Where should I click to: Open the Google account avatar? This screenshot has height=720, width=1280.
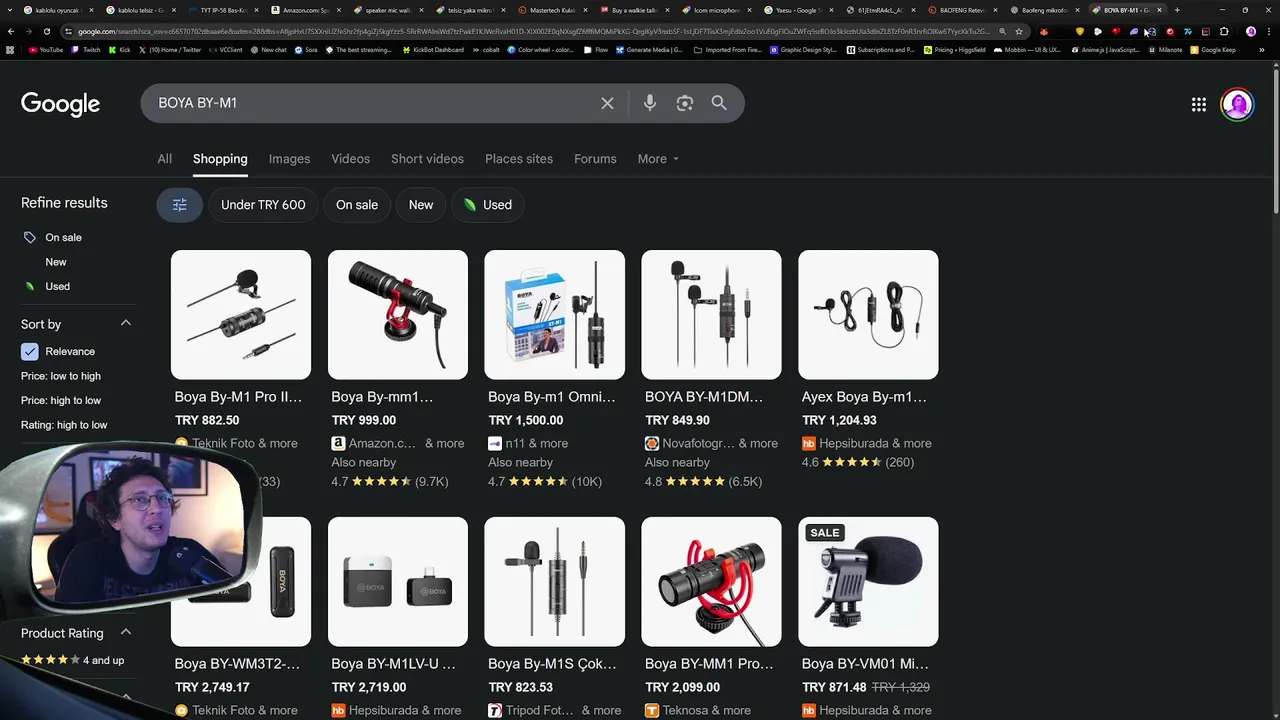coord(1237,104)
